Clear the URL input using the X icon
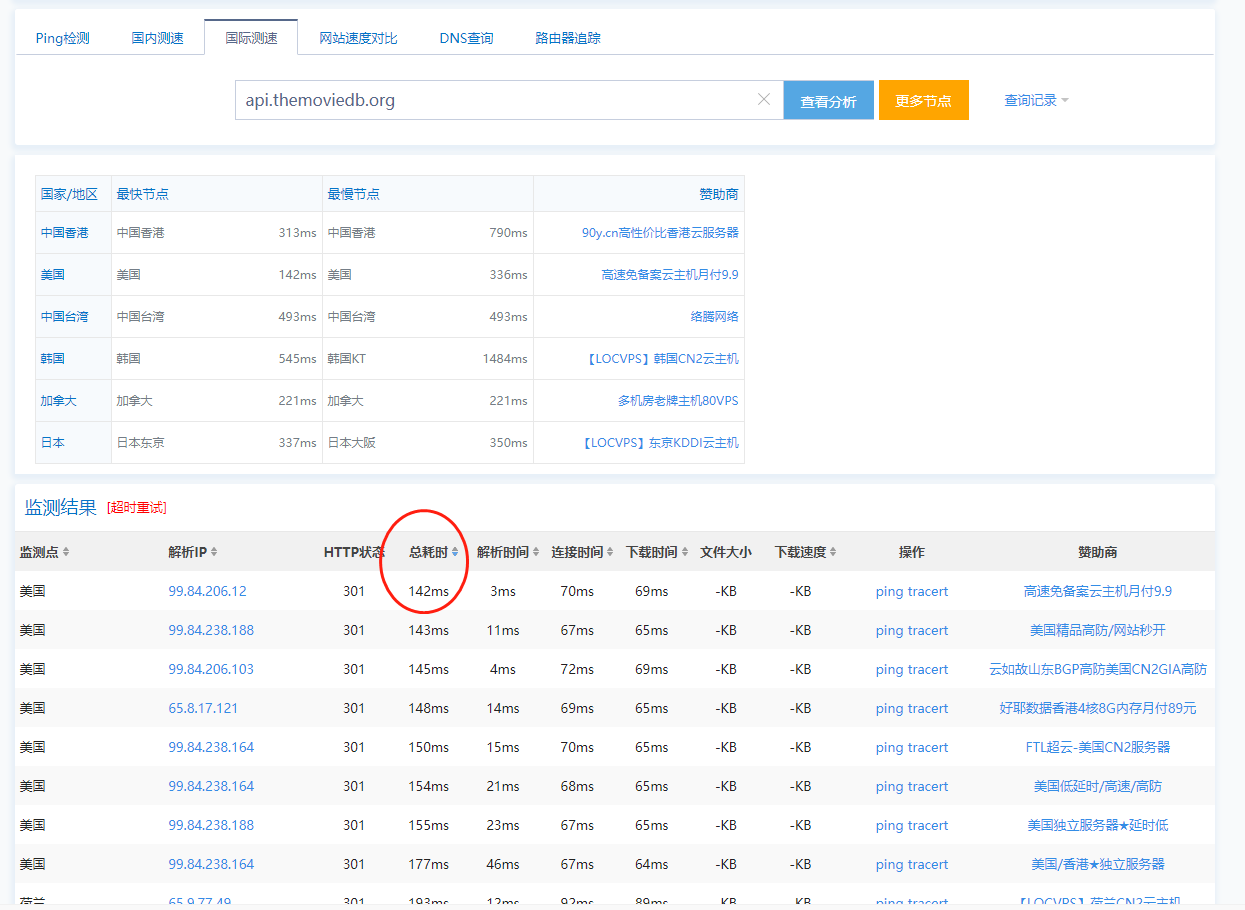The width and height of the screenshot is (1245, 910). tap(764, 99)
